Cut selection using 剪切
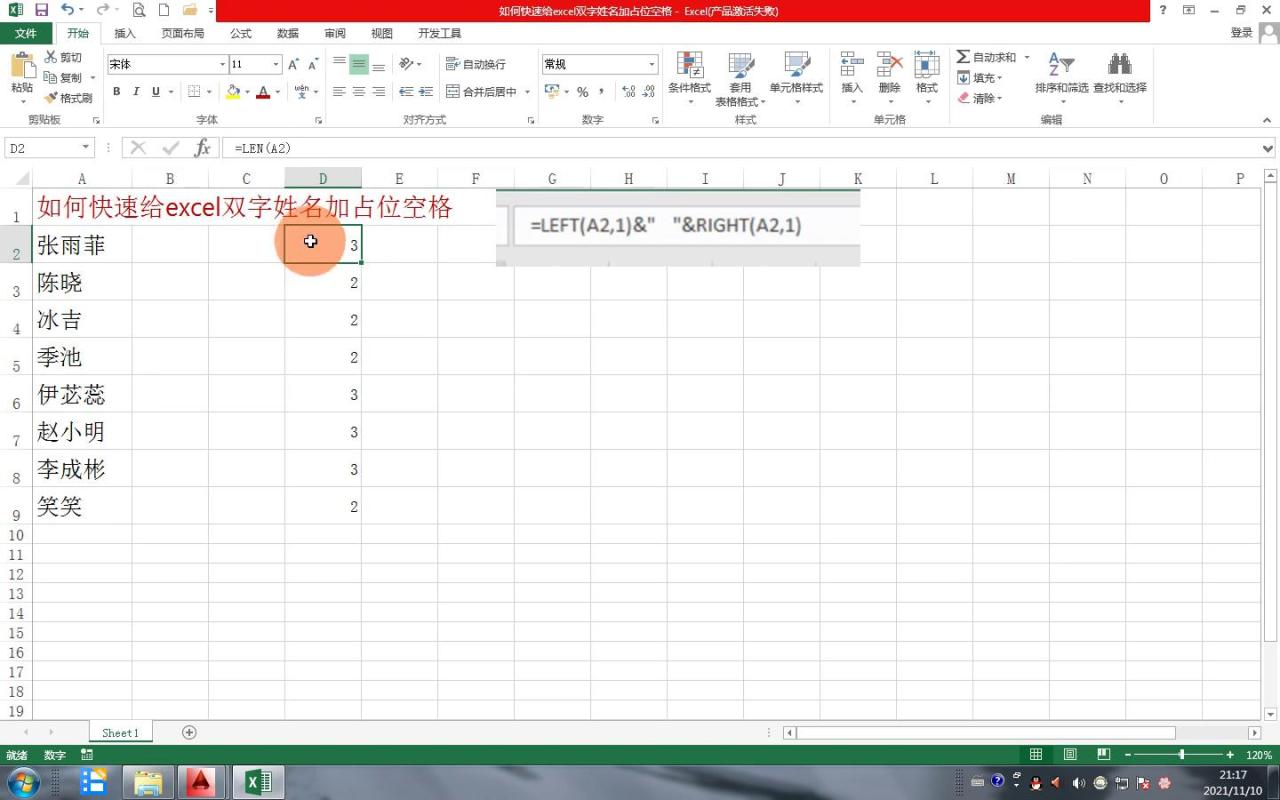The image size is (1280, 800). click(x=63, y=58)
